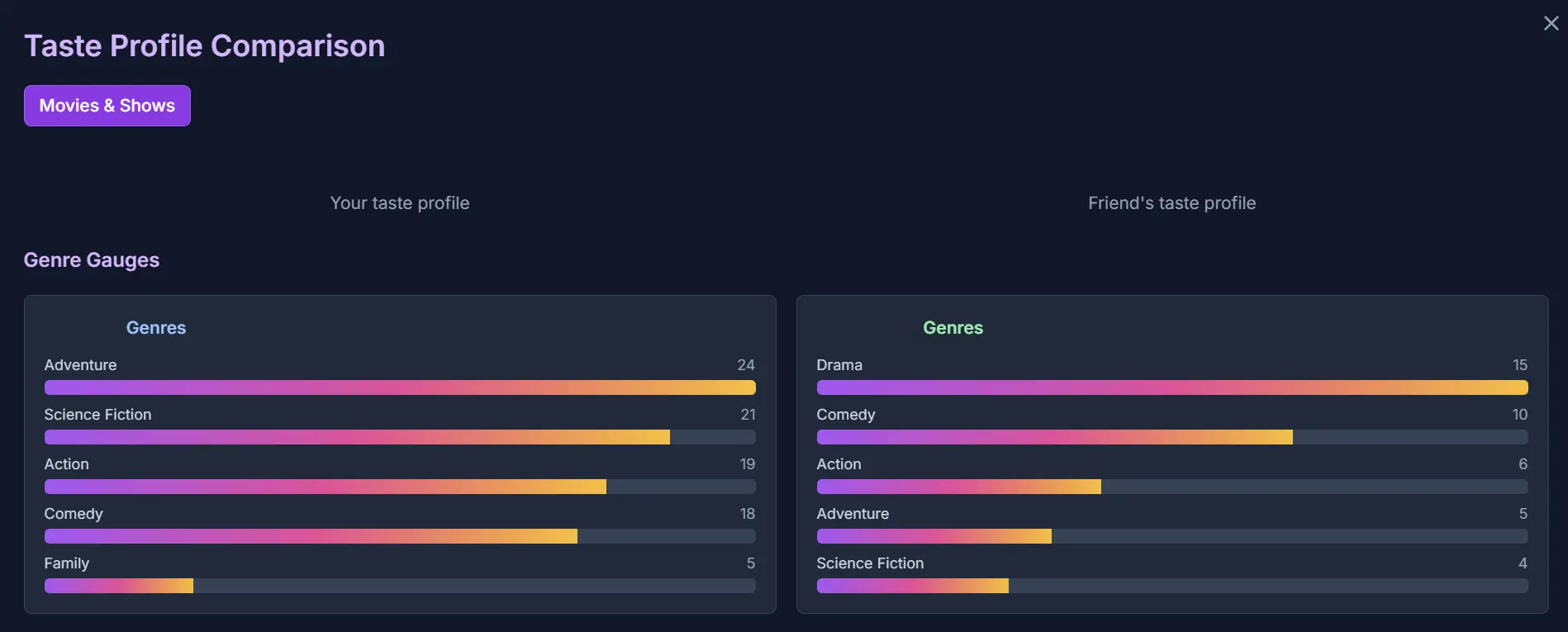Close the Taste Profile Comparison dialog
1568x632 pixels.
pyautogui.click(x=1549, y=23)
